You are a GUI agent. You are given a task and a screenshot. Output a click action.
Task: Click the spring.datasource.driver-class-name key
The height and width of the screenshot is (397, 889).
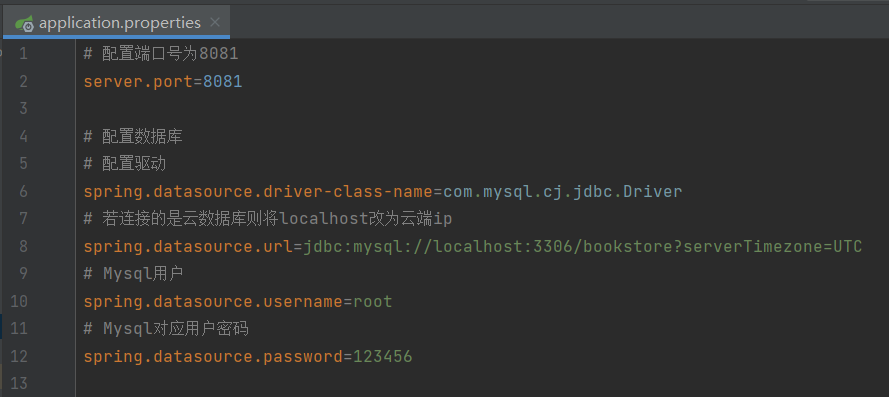point(258,192)
